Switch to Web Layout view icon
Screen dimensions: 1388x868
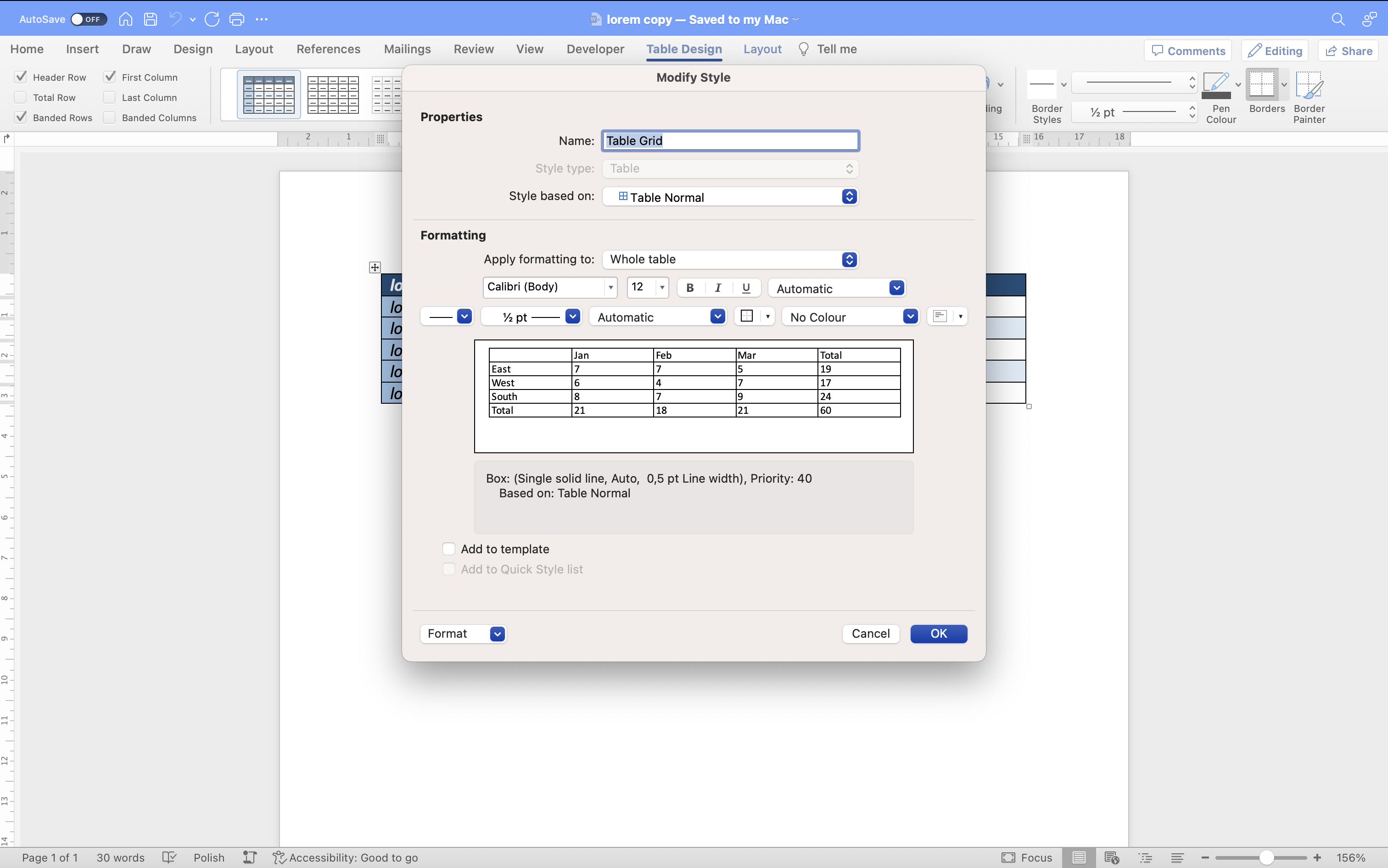click(1112, 857)
